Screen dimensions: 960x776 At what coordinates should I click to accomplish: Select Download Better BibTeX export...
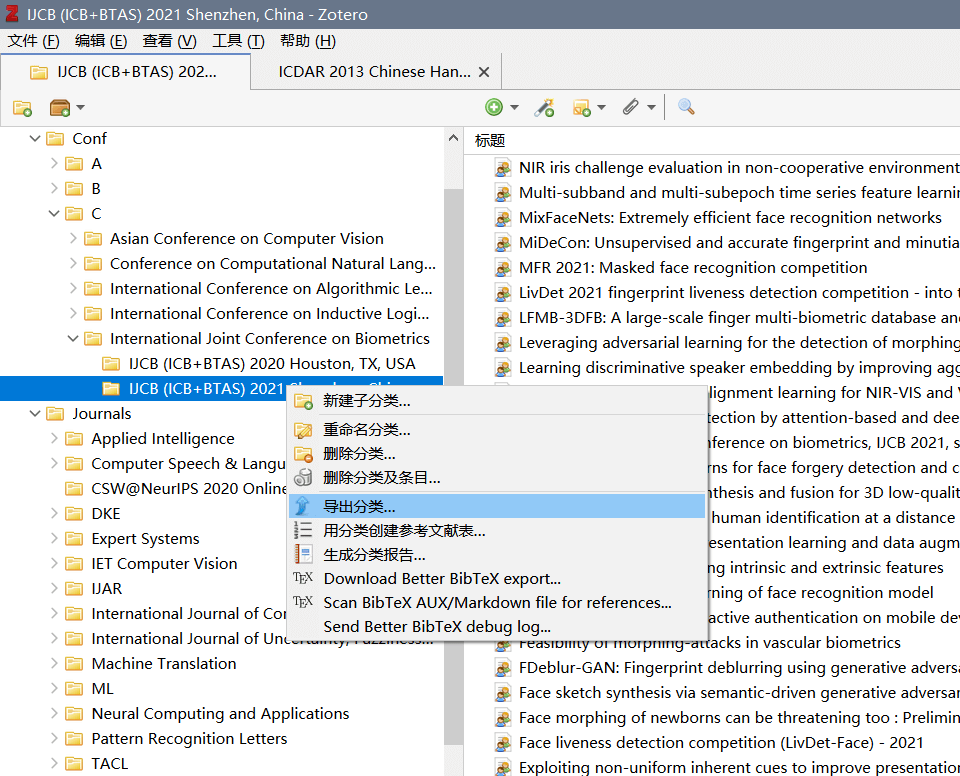coord(497,579)
